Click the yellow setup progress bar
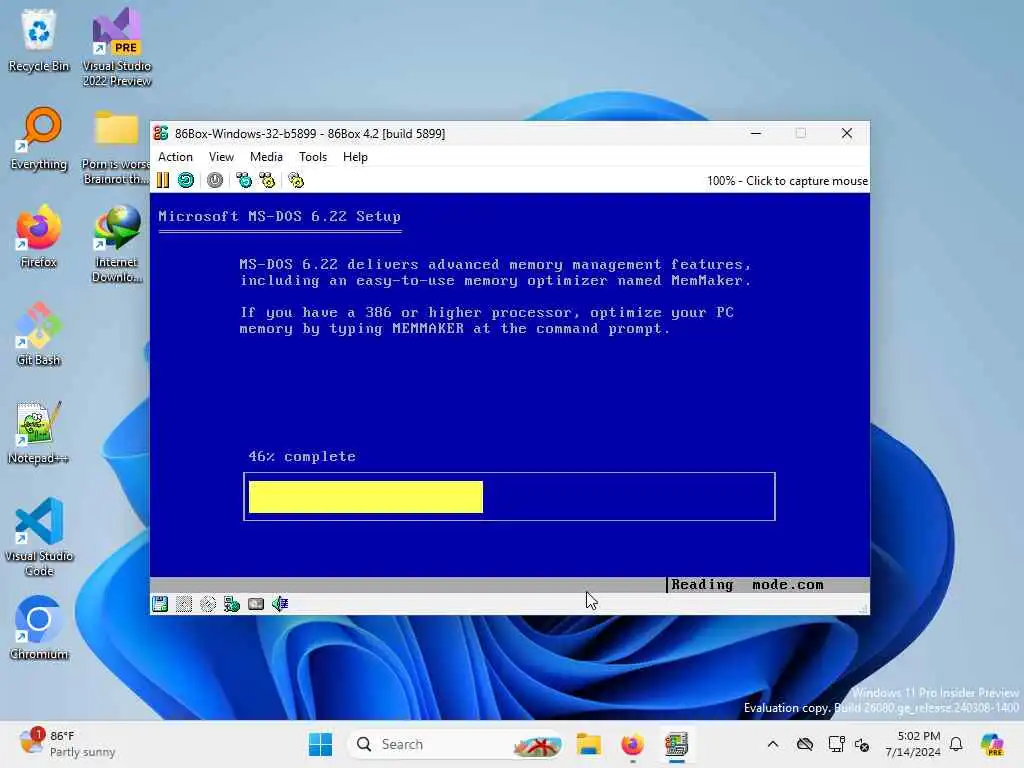This screenshot has width=1024, height=768. pyautogui.click(x=366, y=497)
